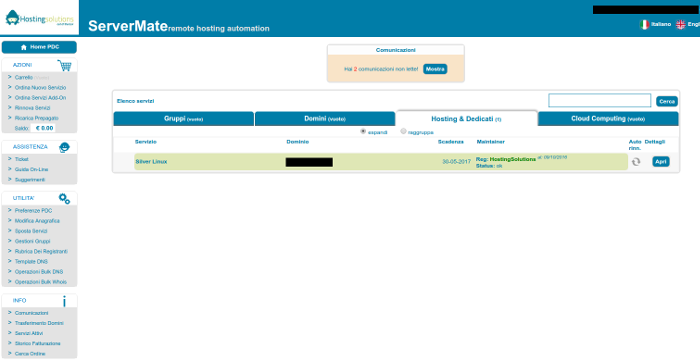Open Suggerimenti link

[x=30, y=180]
